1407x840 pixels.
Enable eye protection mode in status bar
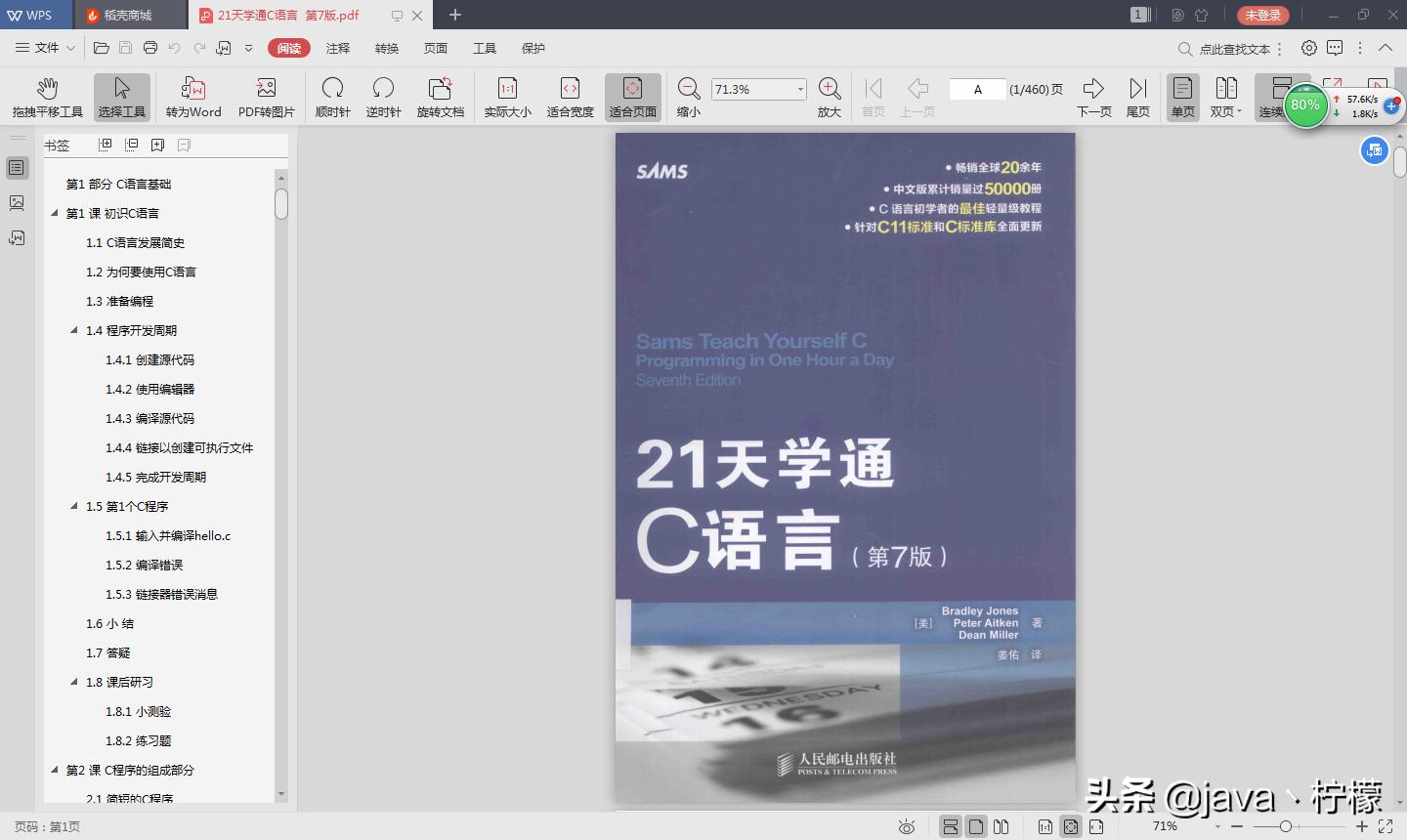tap(907, 826)
